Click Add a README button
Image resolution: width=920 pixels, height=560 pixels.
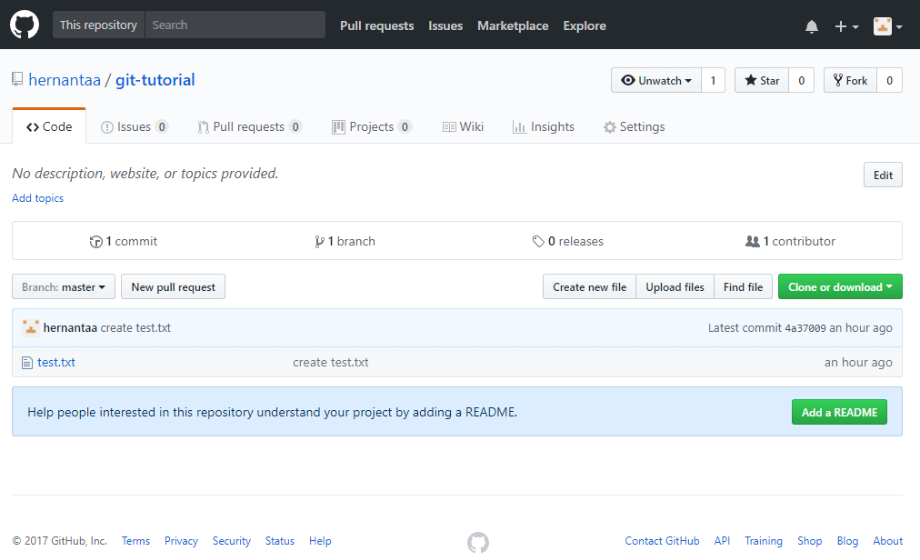(839, 412)
